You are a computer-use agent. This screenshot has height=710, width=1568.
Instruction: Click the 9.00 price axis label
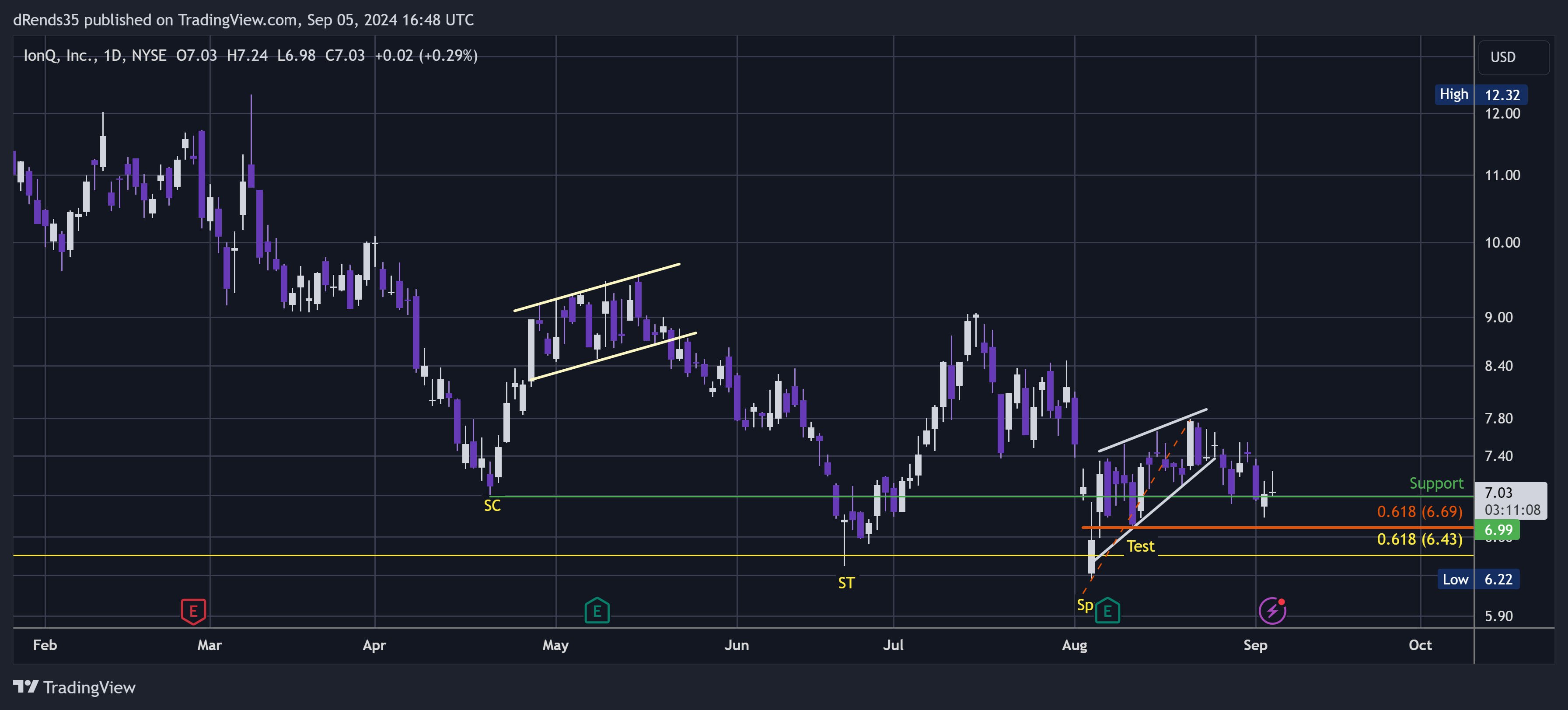point(1498,318)
